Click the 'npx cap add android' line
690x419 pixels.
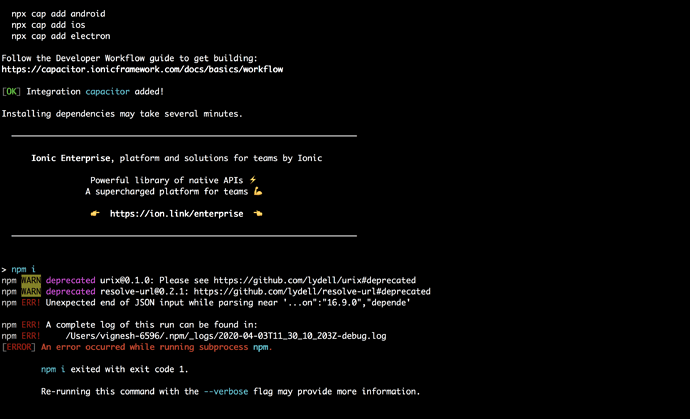(x=59, y=14)
